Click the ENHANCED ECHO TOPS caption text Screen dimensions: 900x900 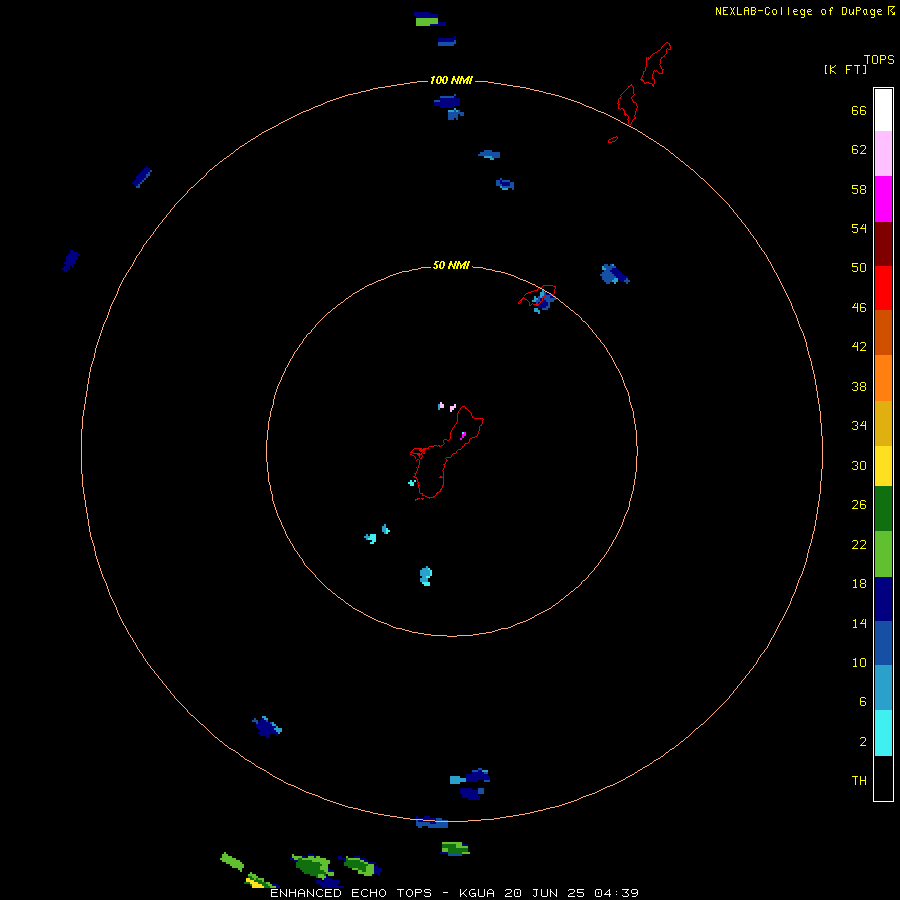click(351, 893)
